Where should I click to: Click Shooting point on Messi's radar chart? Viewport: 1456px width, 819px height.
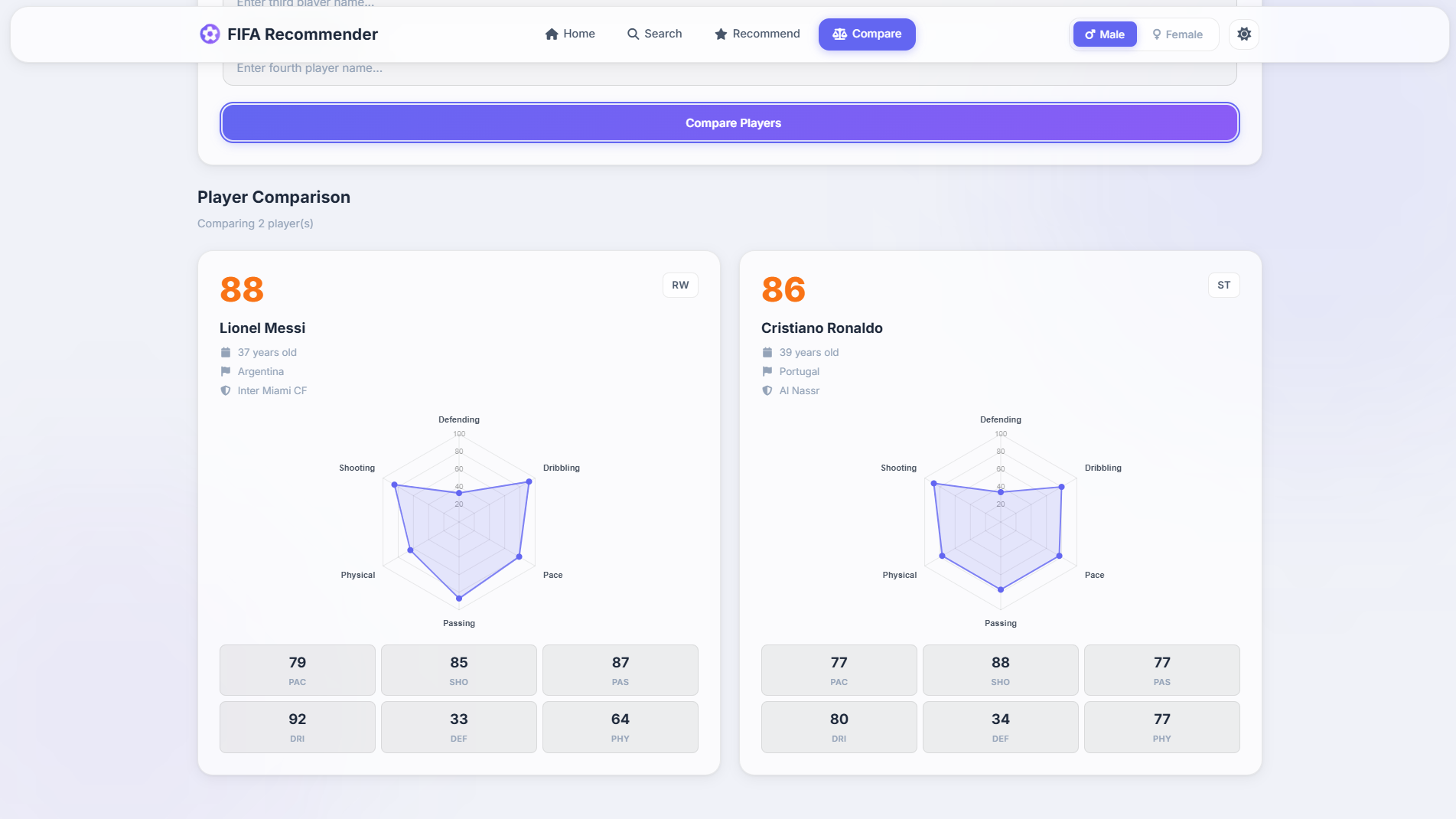395,485
